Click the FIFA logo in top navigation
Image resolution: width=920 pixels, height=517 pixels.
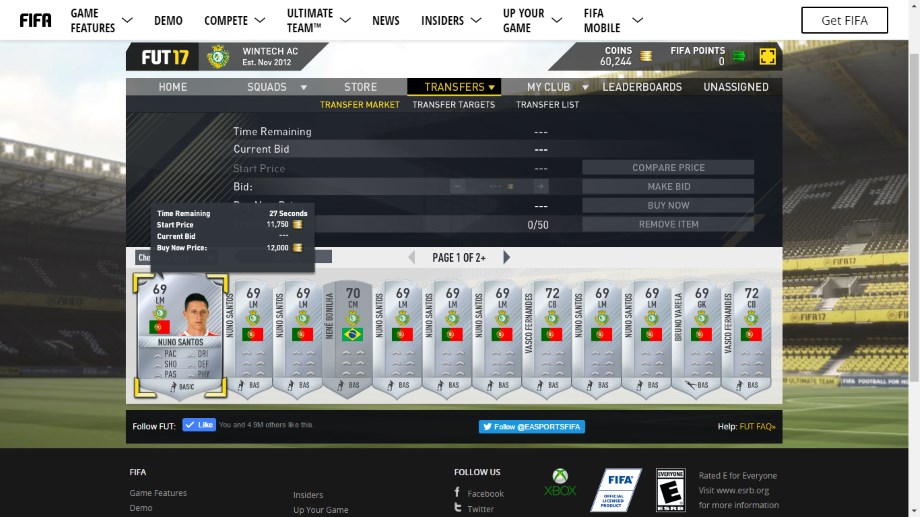(x=35, y=20)
